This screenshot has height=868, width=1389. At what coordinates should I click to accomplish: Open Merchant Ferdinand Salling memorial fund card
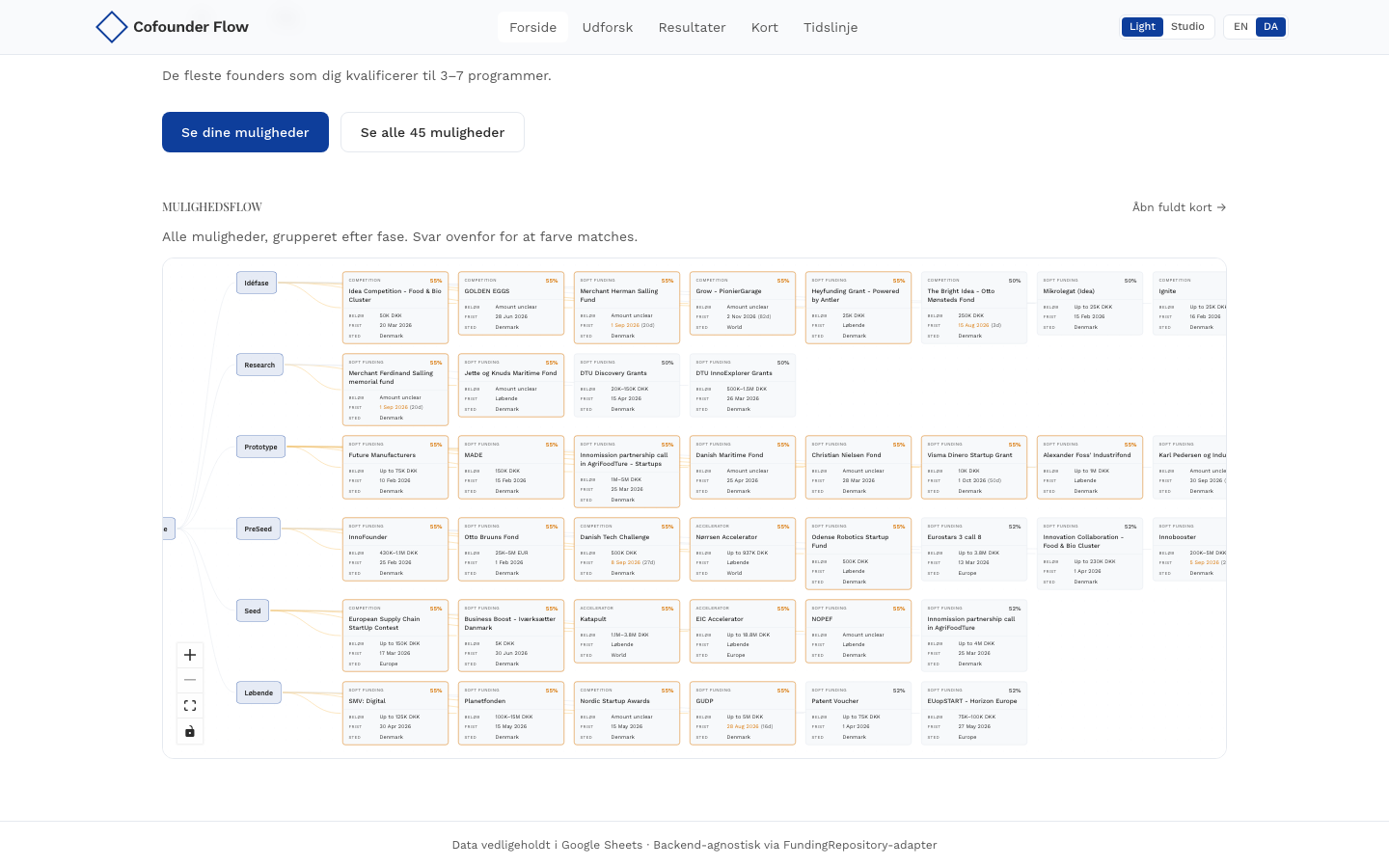[x=395, y=390]
